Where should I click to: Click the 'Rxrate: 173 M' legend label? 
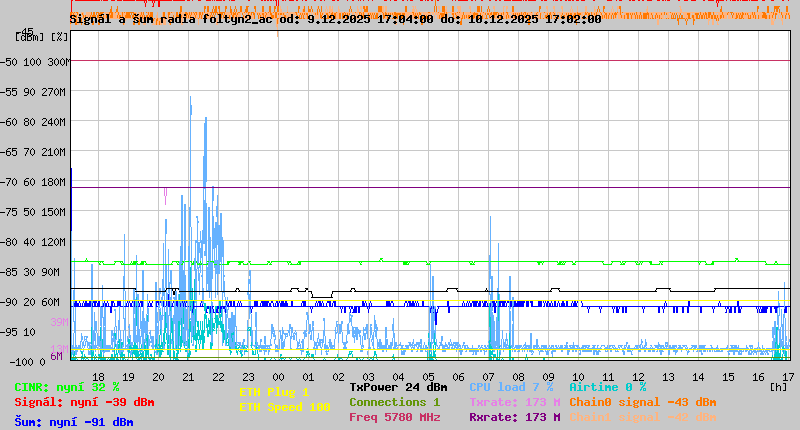coord(515,417)
